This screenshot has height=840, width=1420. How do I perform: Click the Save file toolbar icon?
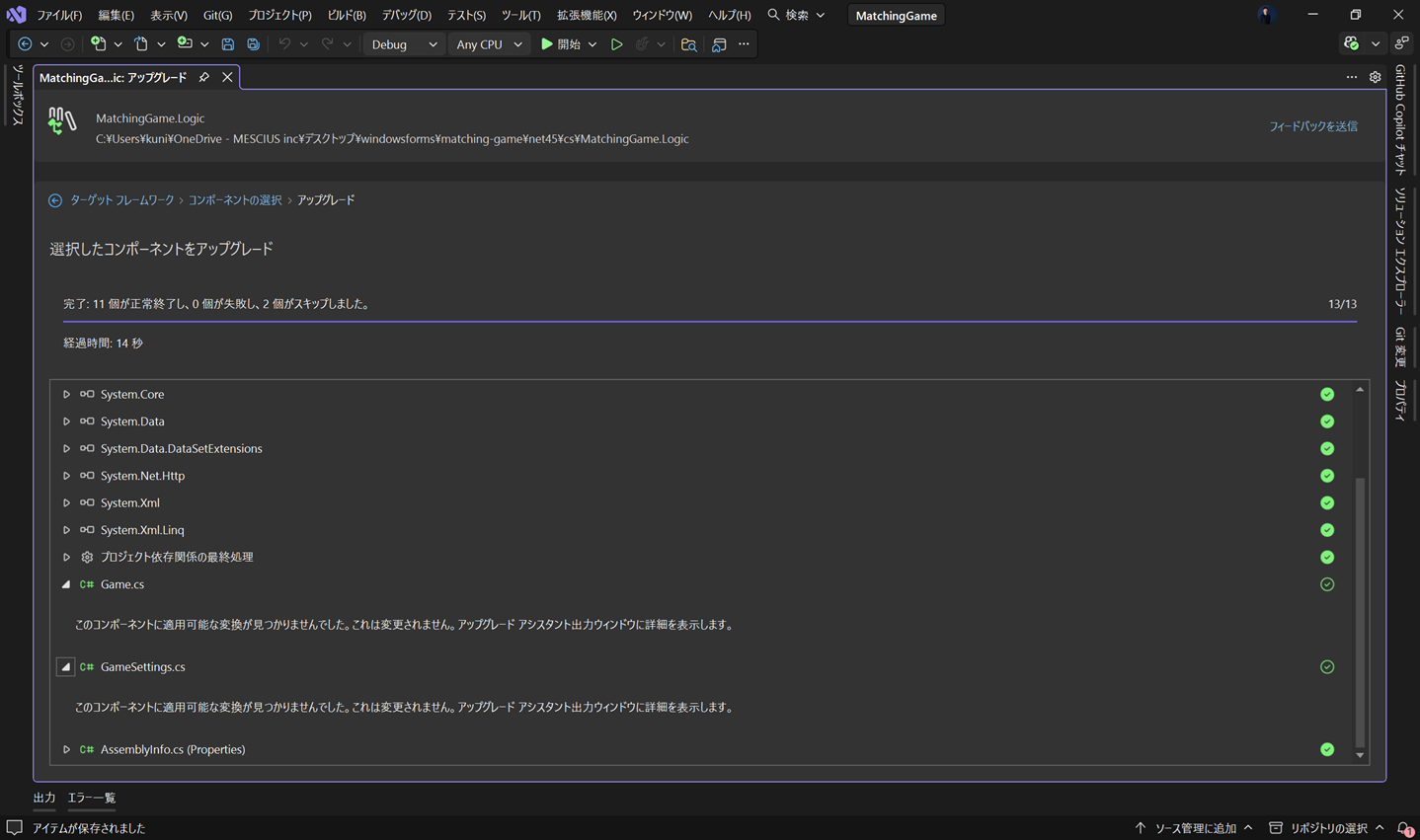click(228, 44)
